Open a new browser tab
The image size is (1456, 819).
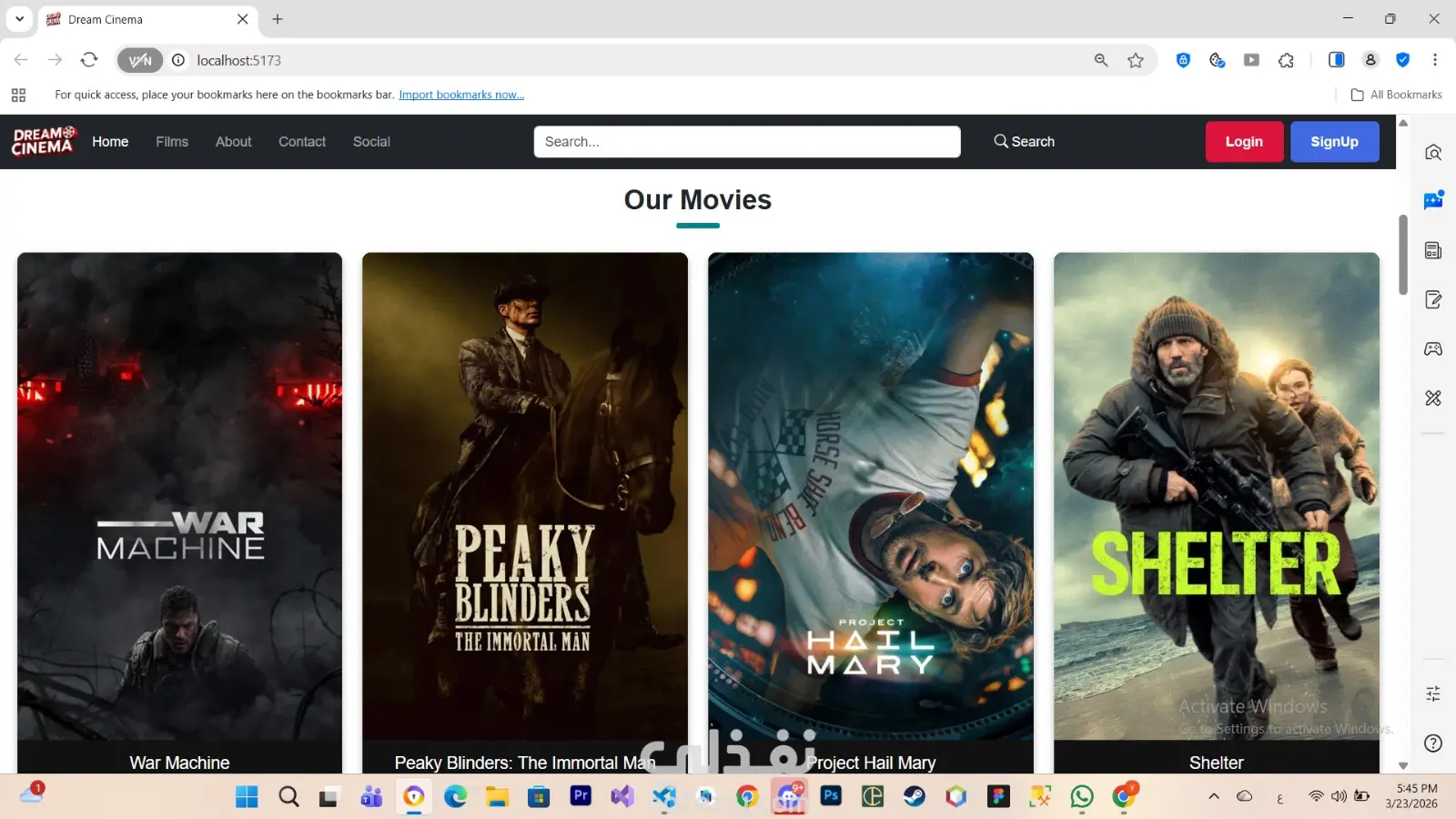pos(278,19)
